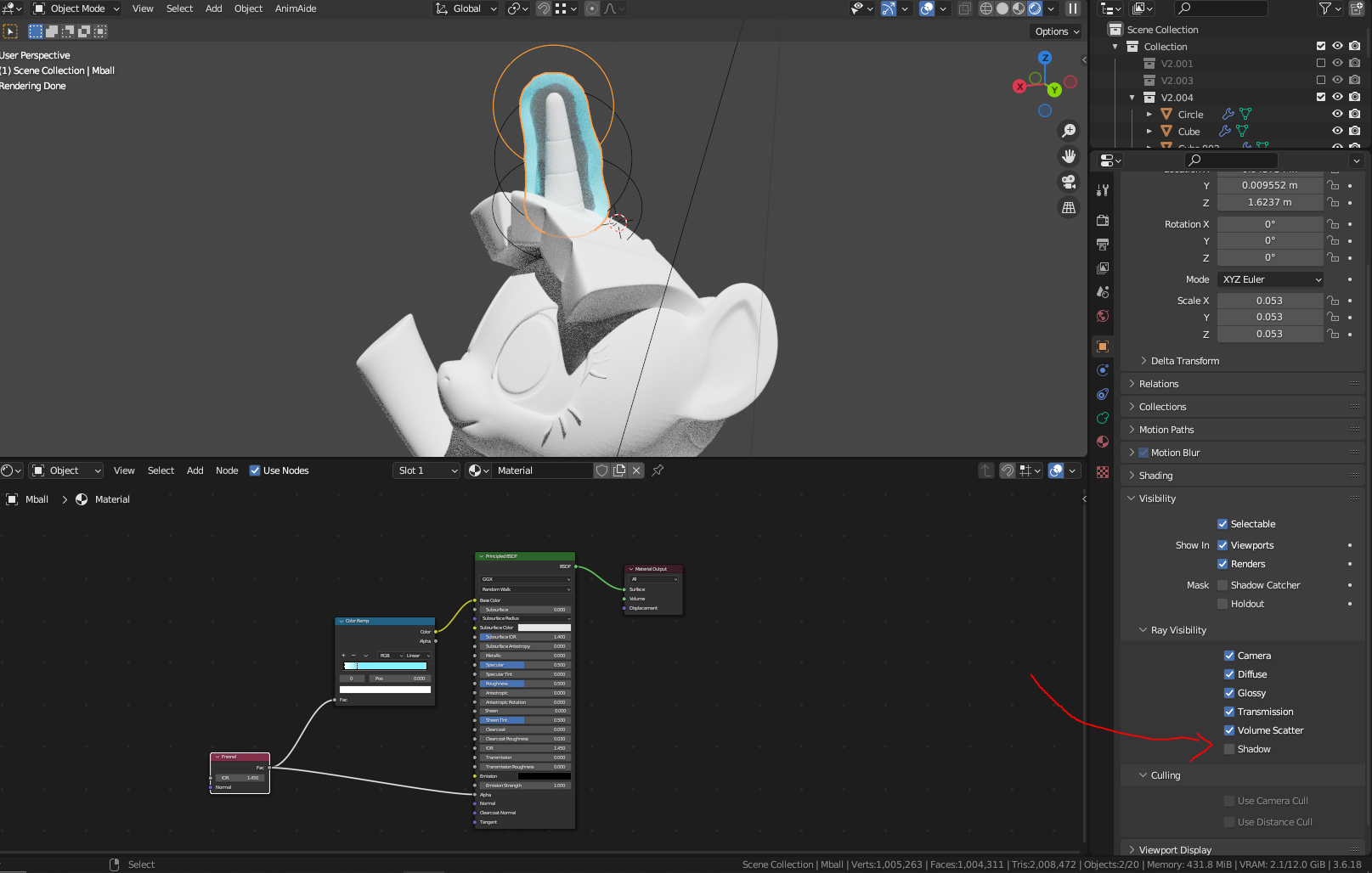Open the viewport Object menu
The width and height of the screenshot is (1372, 873).
pos(248,8)
